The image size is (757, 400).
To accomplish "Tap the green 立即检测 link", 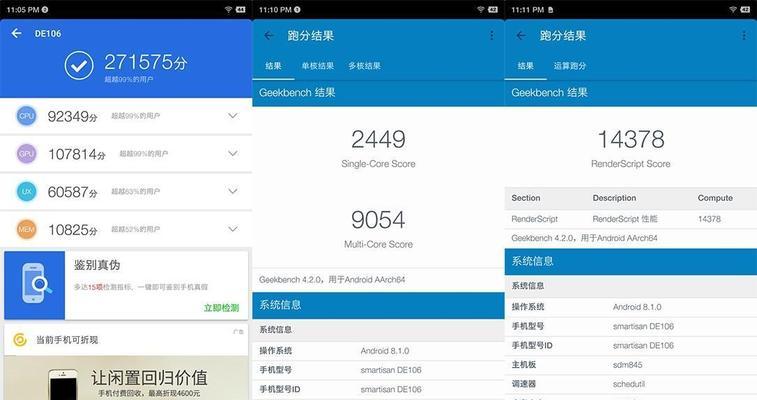I will click(x=221, y=308).
